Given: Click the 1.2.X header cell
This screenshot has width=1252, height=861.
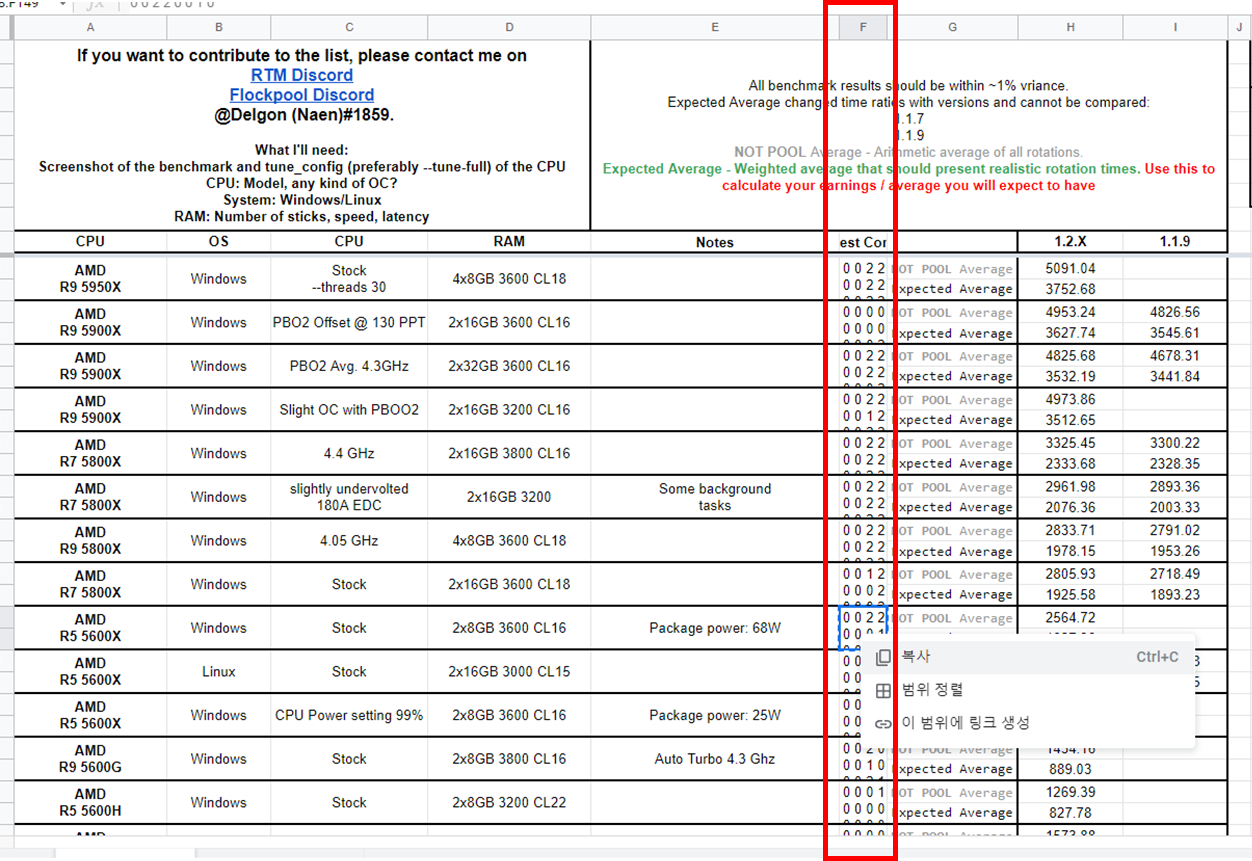Looking at the screenshot, I should (x=1070, y=241).
